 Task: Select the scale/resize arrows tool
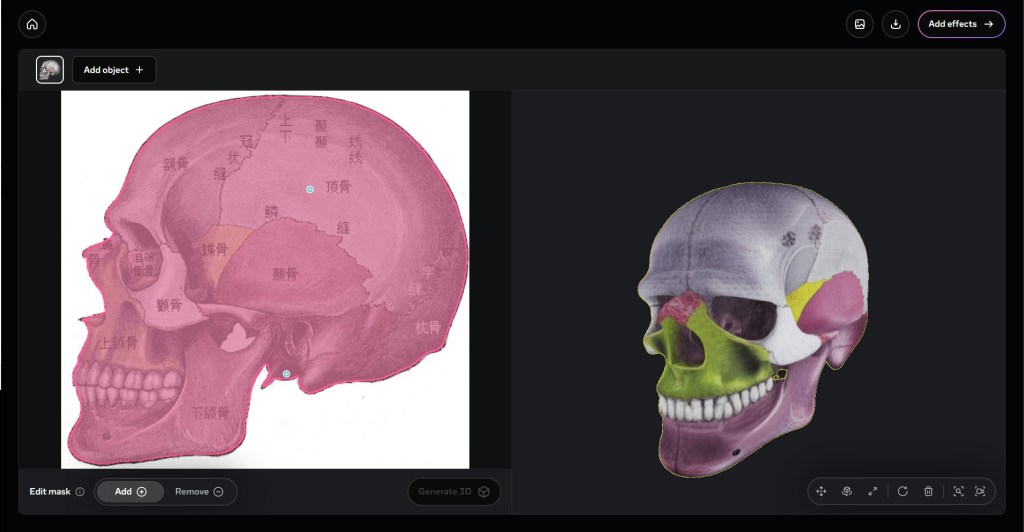click(873, 491)
